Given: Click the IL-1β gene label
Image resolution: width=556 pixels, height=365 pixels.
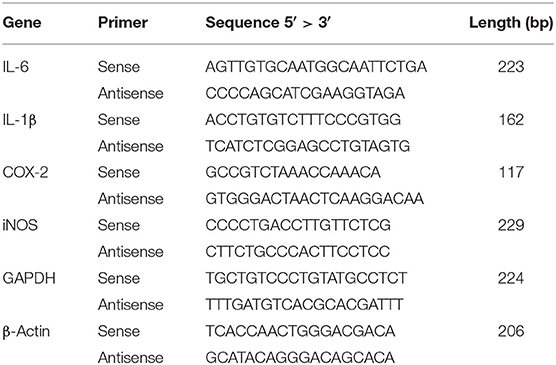Looking at the screenshot, I should tap(19, 120).
